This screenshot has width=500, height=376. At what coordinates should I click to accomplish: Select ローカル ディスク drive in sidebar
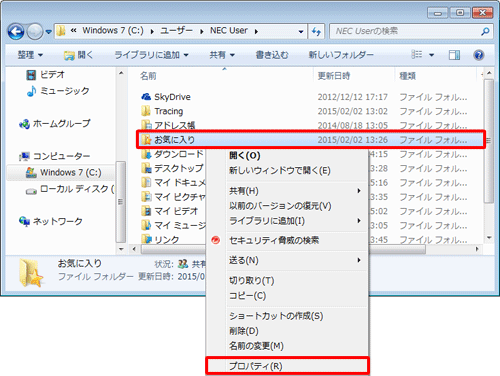70,189
